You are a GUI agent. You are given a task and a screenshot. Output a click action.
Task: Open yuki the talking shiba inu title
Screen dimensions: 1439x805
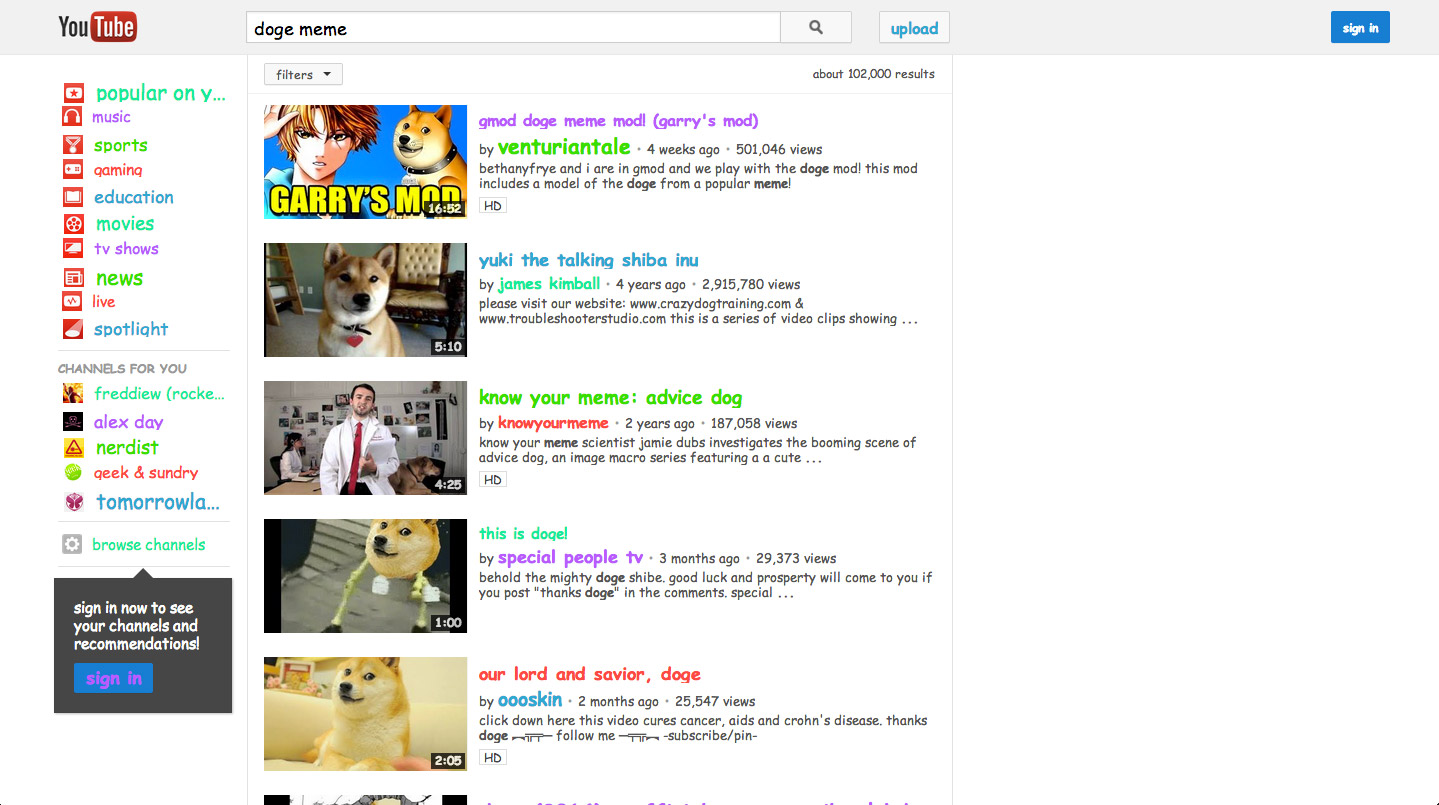(x=588, y=260)
